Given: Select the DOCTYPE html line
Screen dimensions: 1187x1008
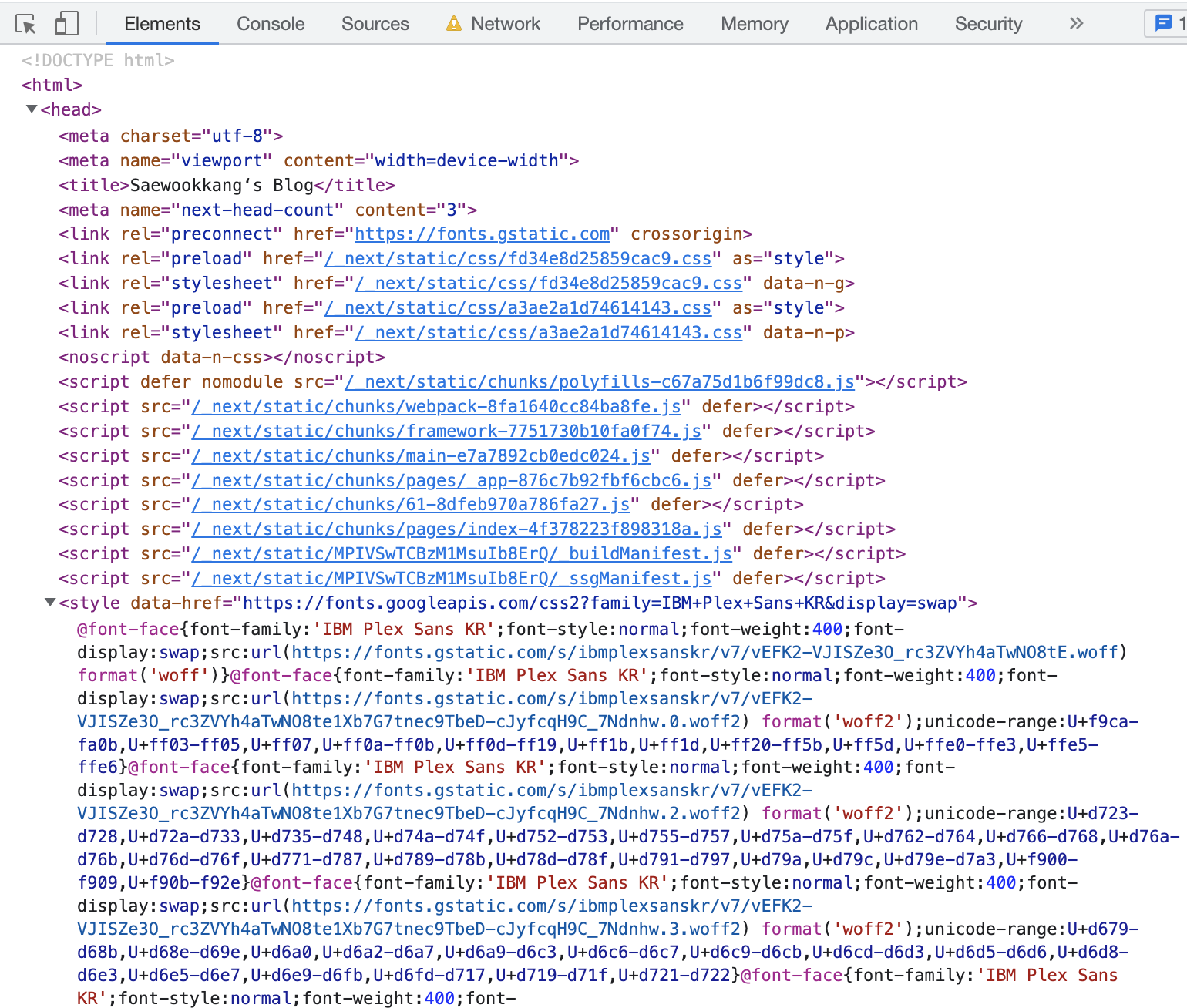Looking at the screenshot, I should tap(98, 60).
